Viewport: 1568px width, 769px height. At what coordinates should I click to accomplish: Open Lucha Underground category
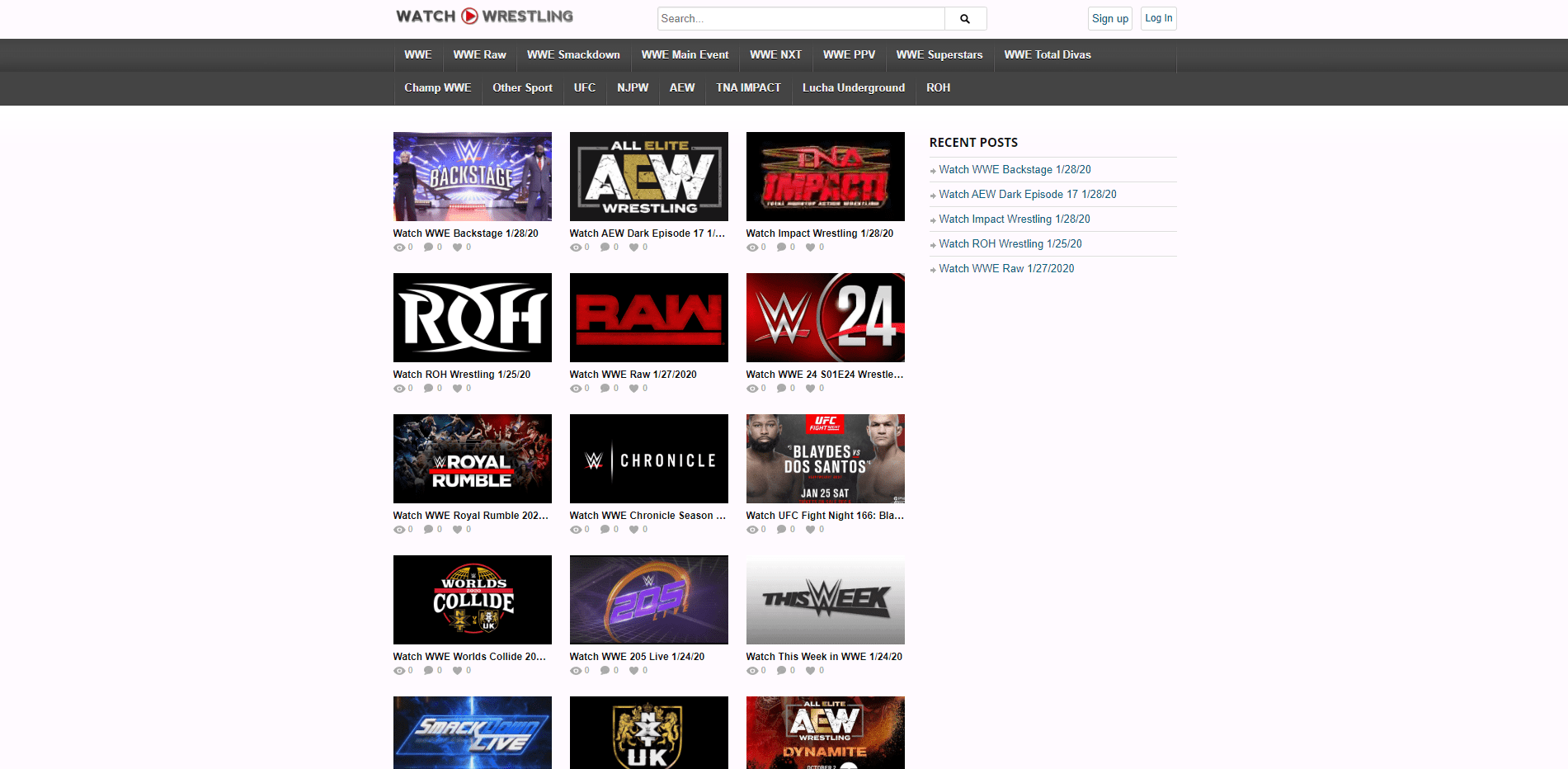click(x=854, y=88)
